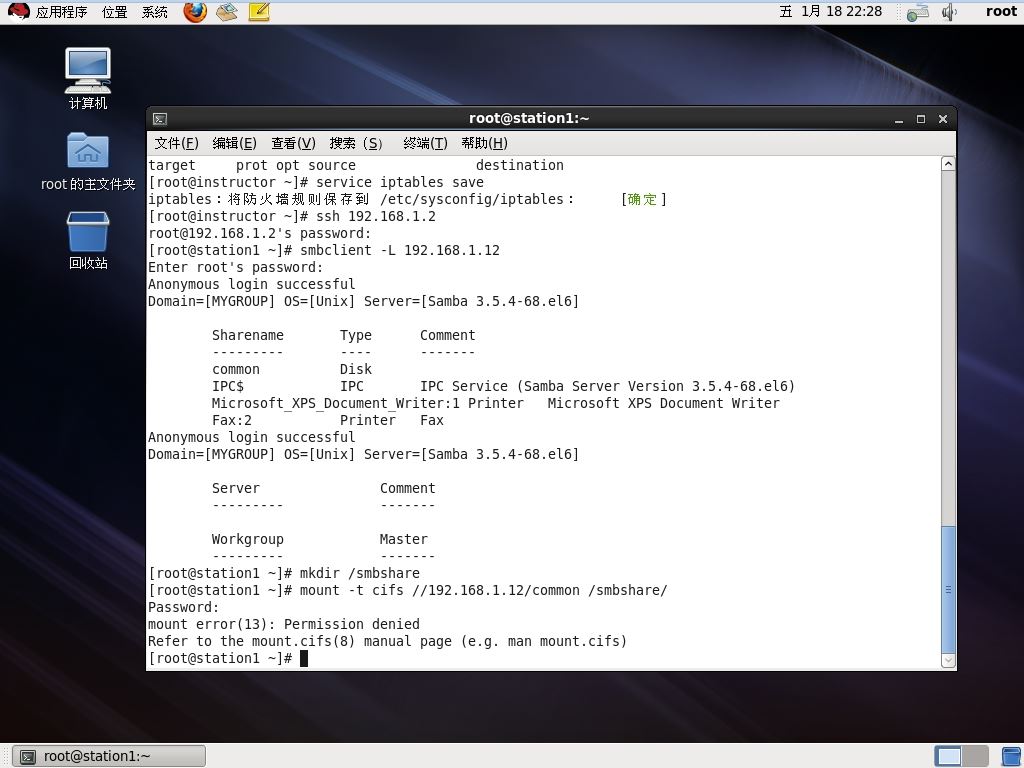This screenshot has width=1024, height=768.
Task: Click the terminal vertical scrollbar thumb
Action: coord(948,589)
